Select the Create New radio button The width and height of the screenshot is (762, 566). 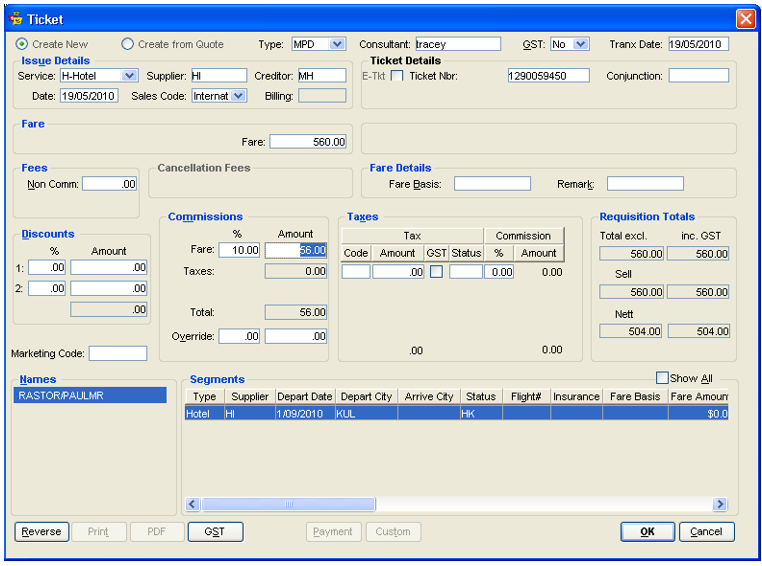pos(21,44)
